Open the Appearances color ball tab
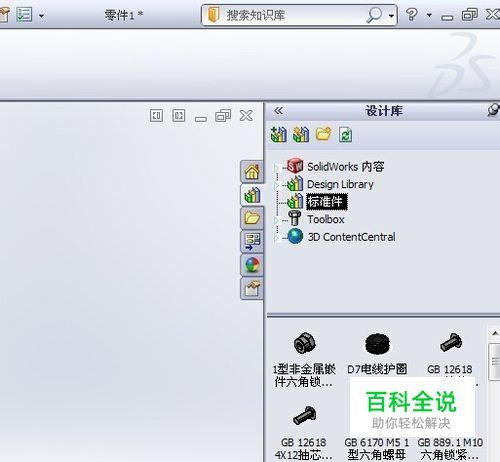This screenshot has height=462, width=500. coord(252,265)
